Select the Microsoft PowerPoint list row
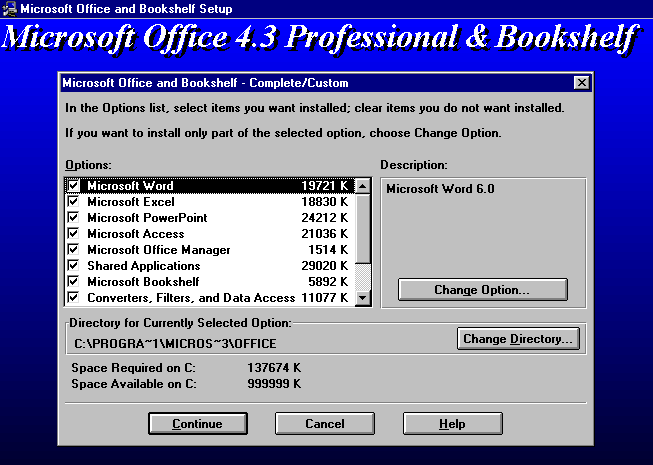 pos(210,218)
